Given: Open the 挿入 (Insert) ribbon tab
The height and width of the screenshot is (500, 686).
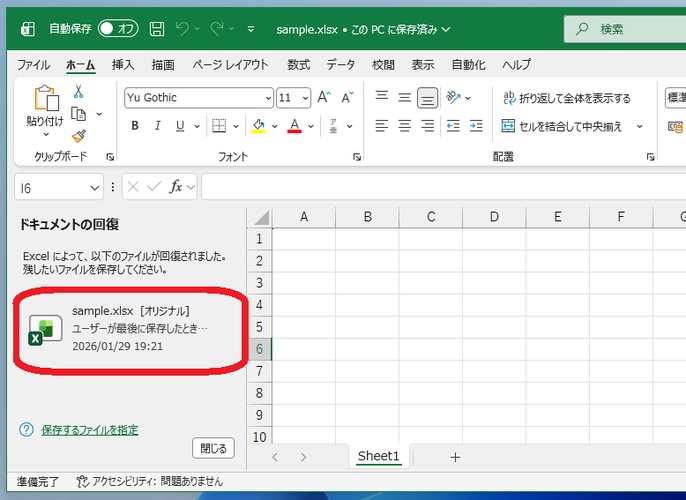Looking at the screenshot, I should tap(123, 65).
